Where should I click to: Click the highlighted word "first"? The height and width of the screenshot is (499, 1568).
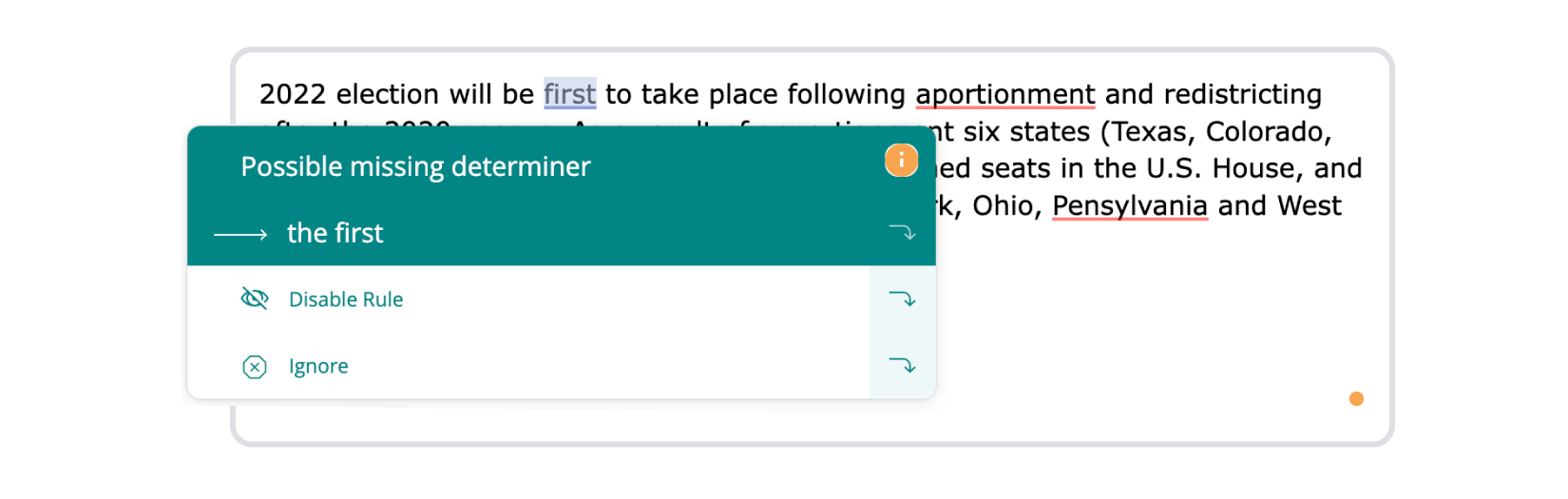click(x=570, y=94)
